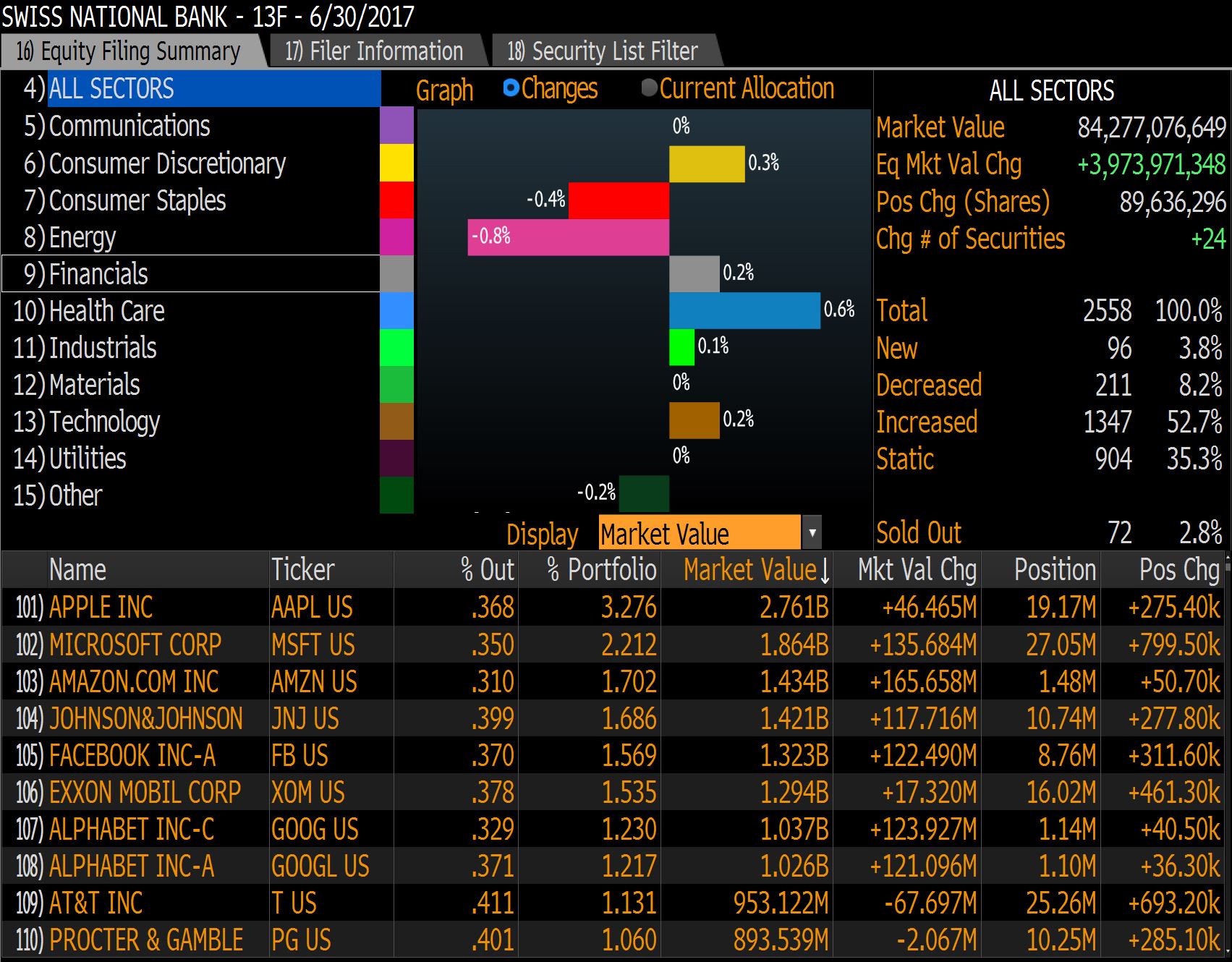Switch to the Filer Information tab
Viewport: 1232px width, 962px height.
(373, 51)
